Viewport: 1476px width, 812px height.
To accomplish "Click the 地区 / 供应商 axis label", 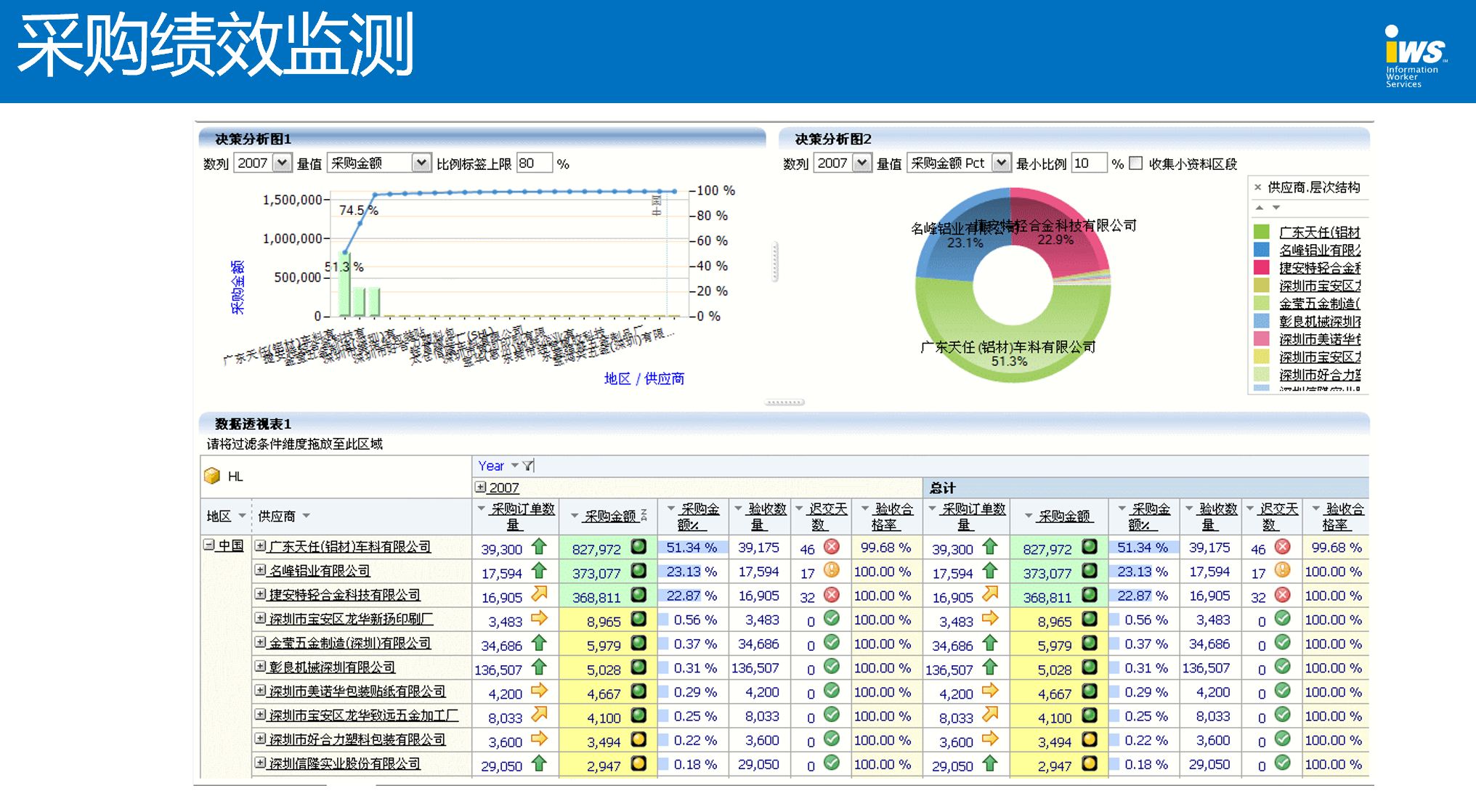I will tap(644, 378).
